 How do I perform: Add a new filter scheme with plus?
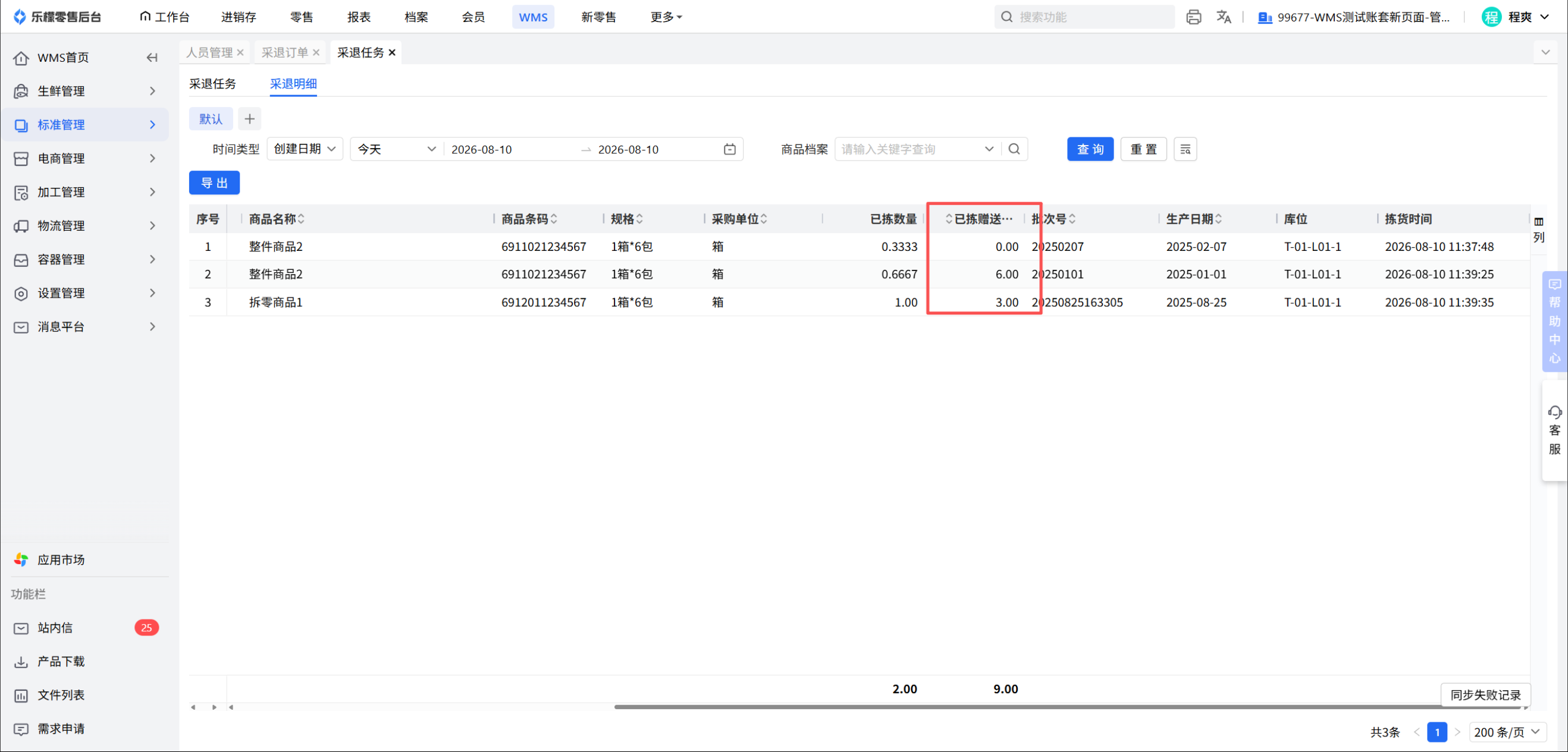[x=250, y=119]
